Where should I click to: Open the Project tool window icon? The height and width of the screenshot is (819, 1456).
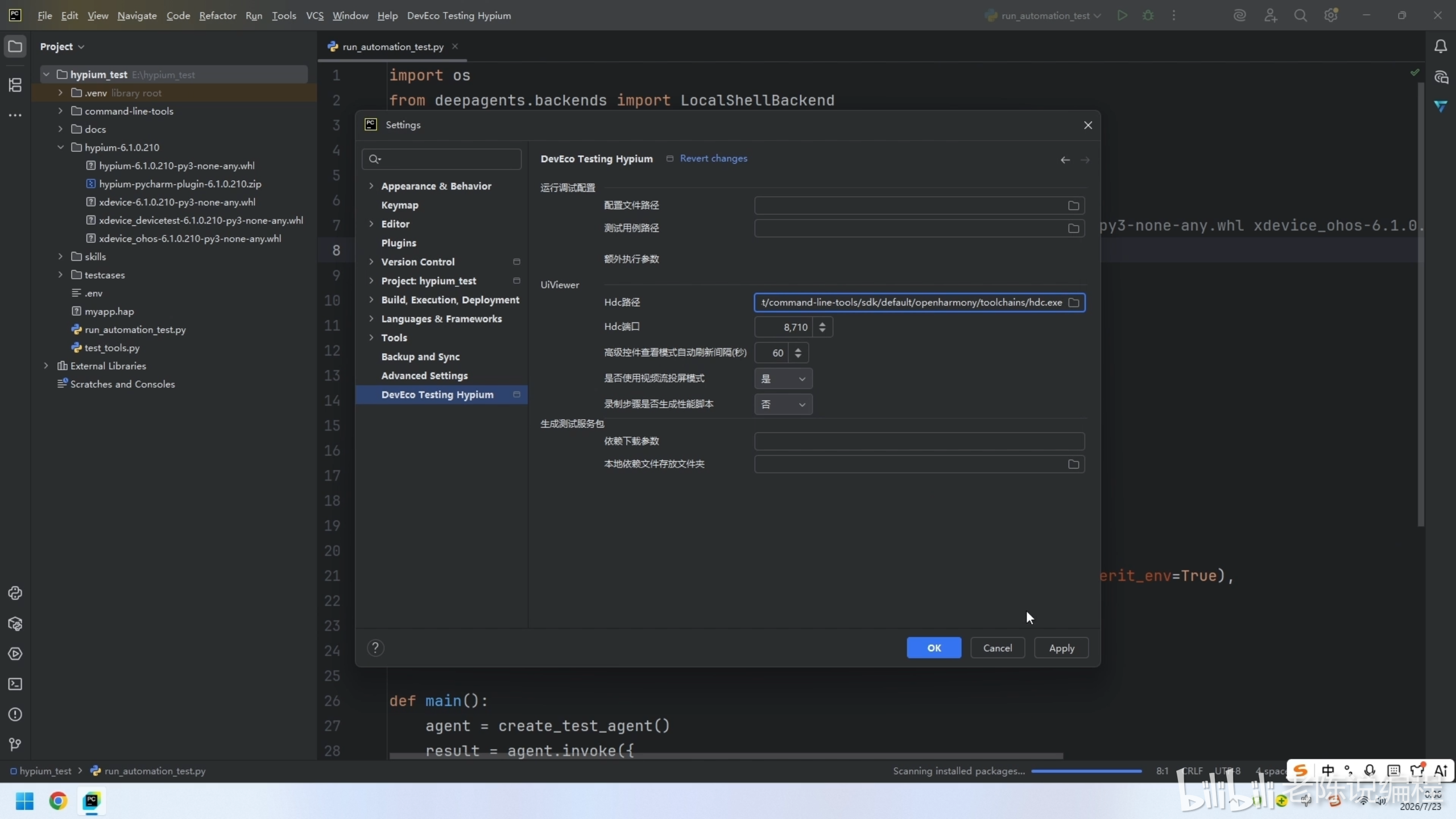(15, 46)
